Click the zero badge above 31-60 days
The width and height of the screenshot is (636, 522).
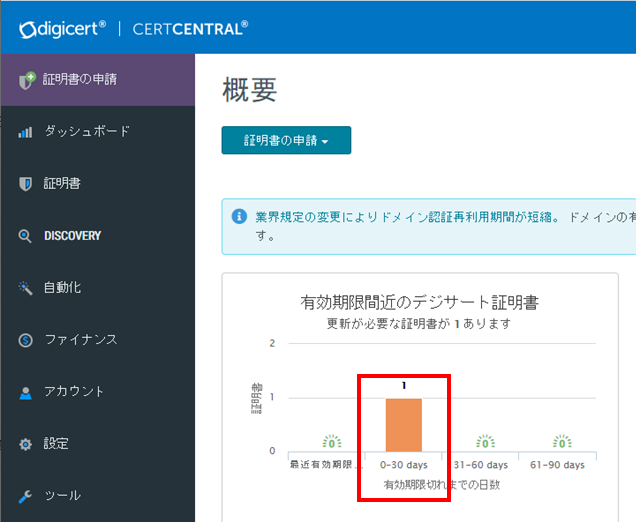(x=485, y=442)
